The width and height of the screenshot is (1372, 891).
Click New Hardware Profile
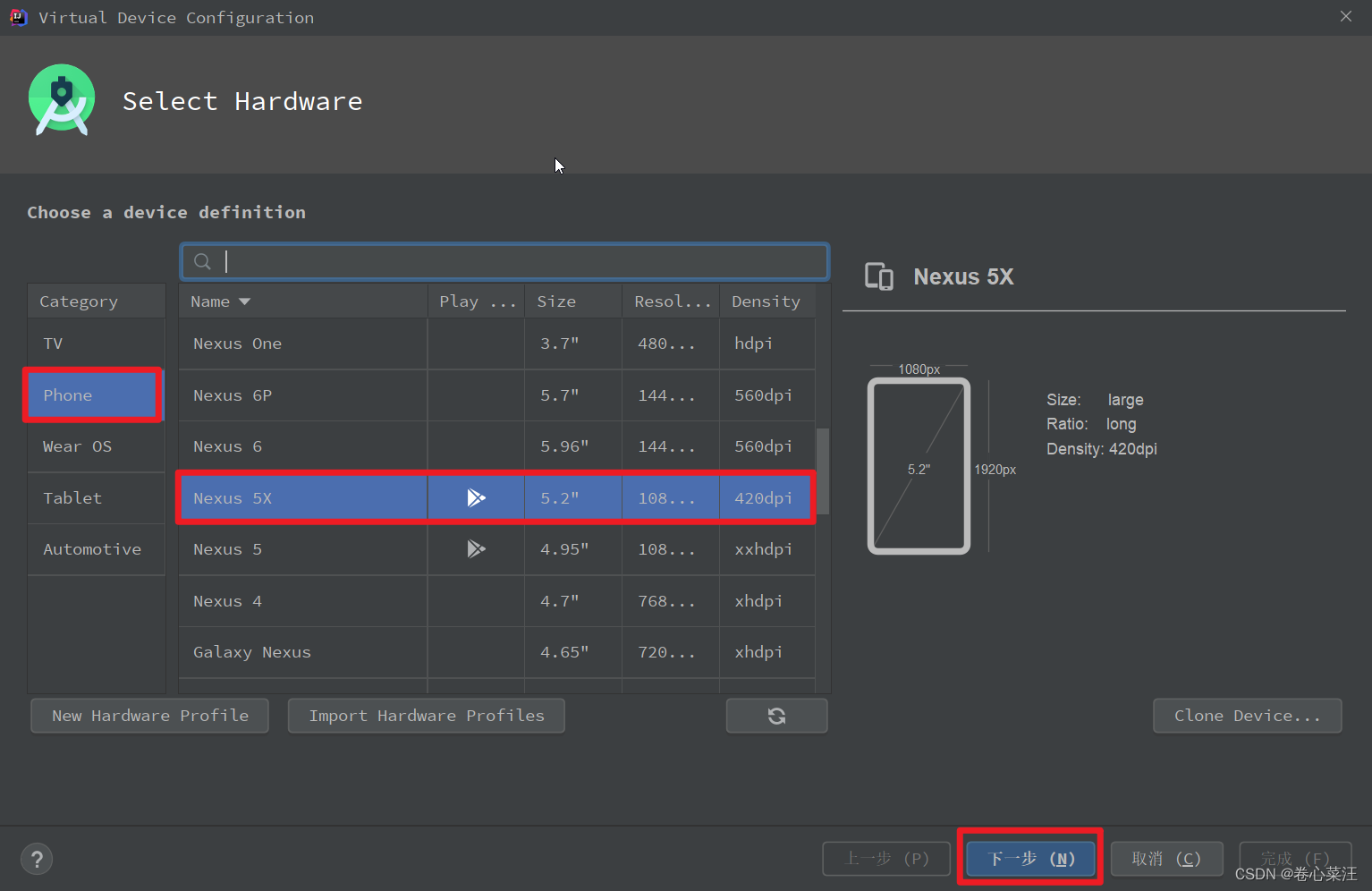[149, 715]
